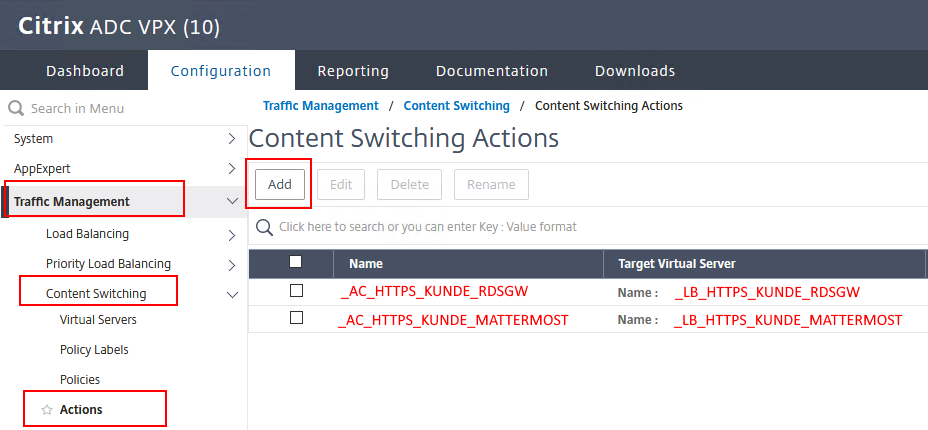Viewport: 928px width, 430px height.
Task: Open the Reporting tab
Action: [353, 71]
